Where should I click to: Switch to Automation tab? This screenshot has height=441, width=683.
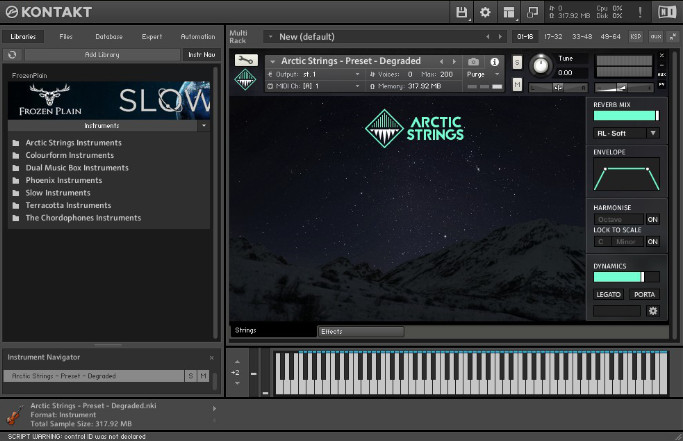[x=198, y=37]
